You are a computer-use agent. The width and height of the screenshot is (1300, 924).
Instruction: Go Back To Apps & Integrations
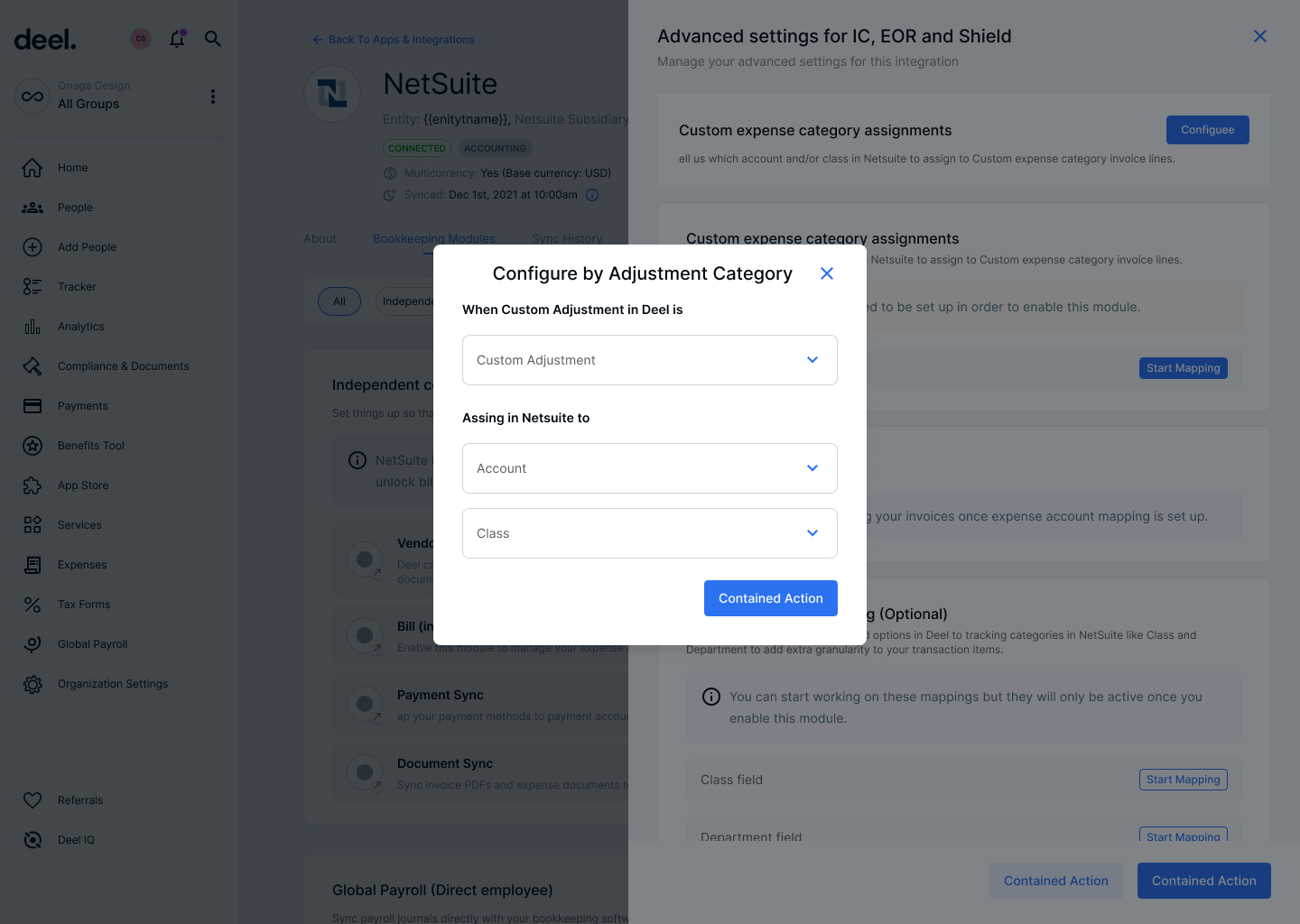(393, 40)
